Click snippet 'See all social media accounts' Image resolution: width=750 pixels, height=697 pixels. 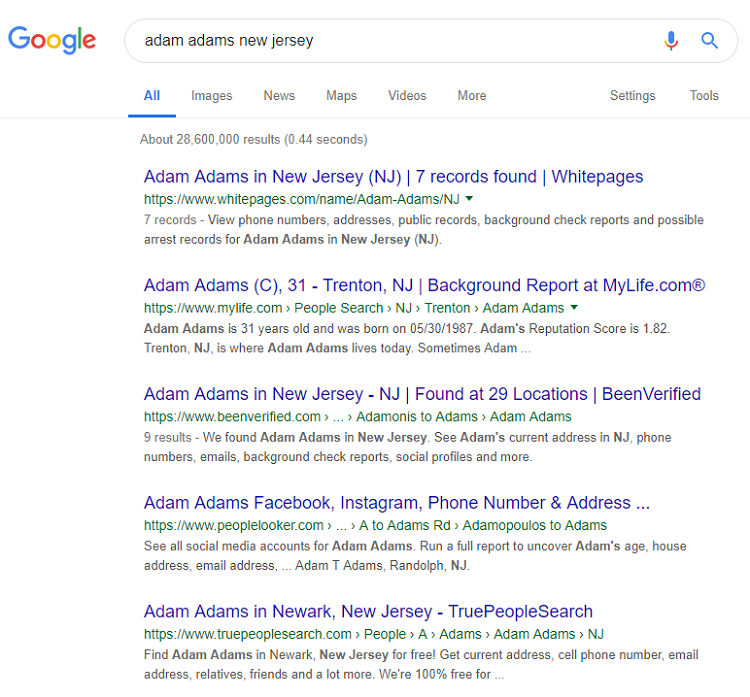pos(415,555)
